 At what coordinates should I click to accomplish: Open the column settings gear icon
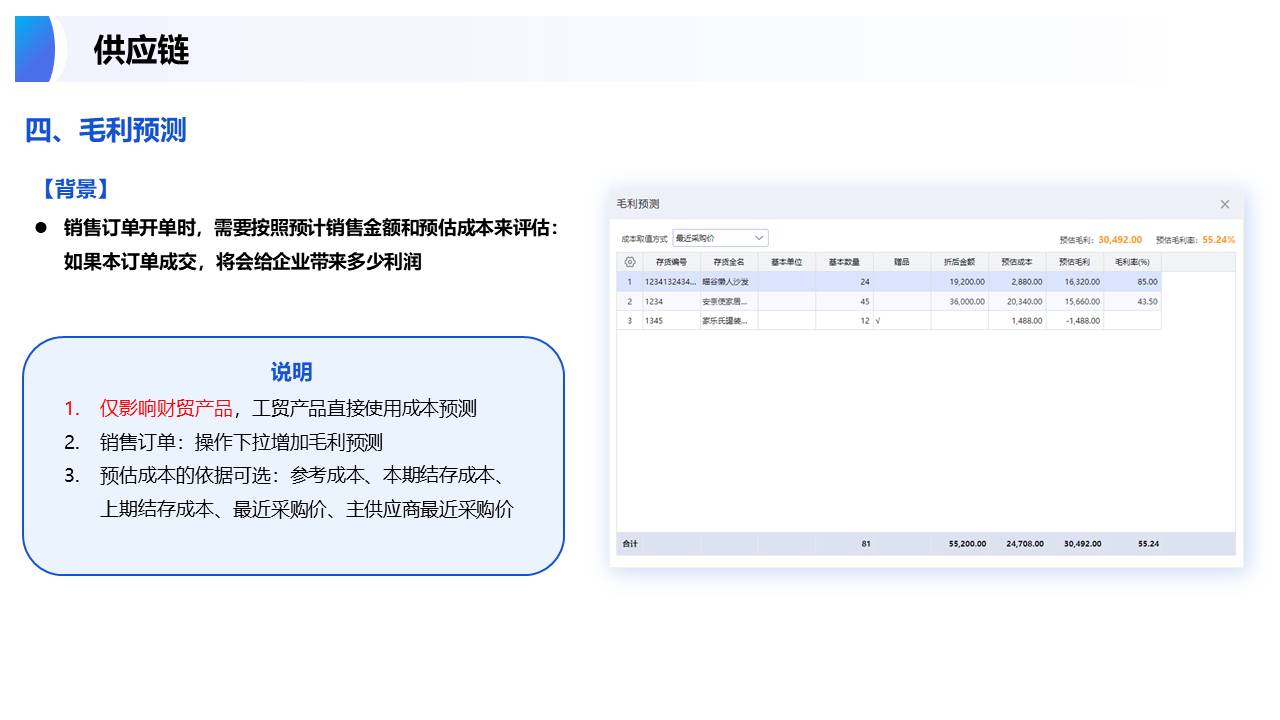click(x=629, y=262)
